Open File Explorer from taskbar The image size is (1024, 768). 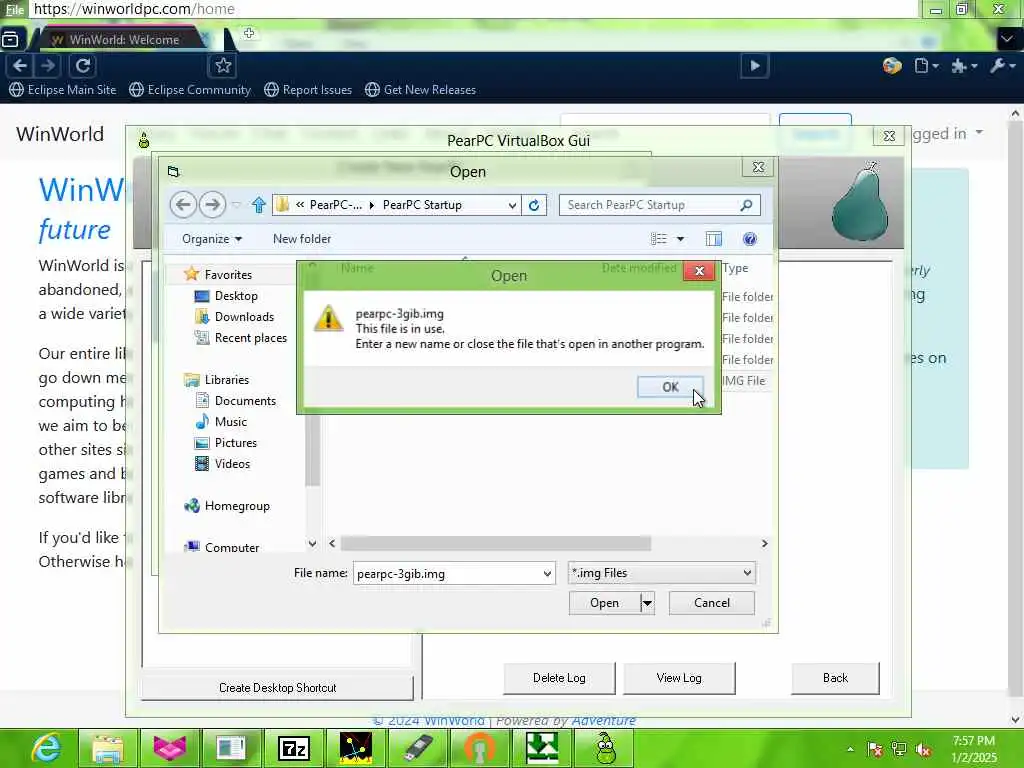(107, 748)
